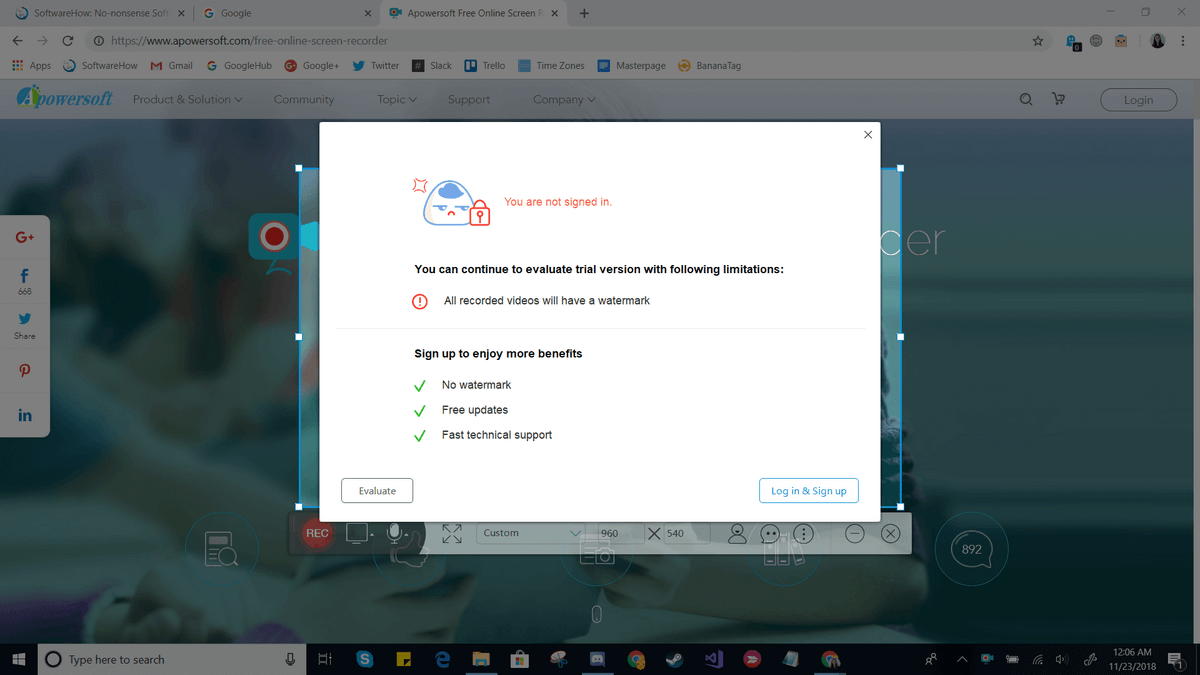The width and height of the screenshot is (1200, 675).
Task: Open the user account icon in recorder toolbar
Action: 737,534
